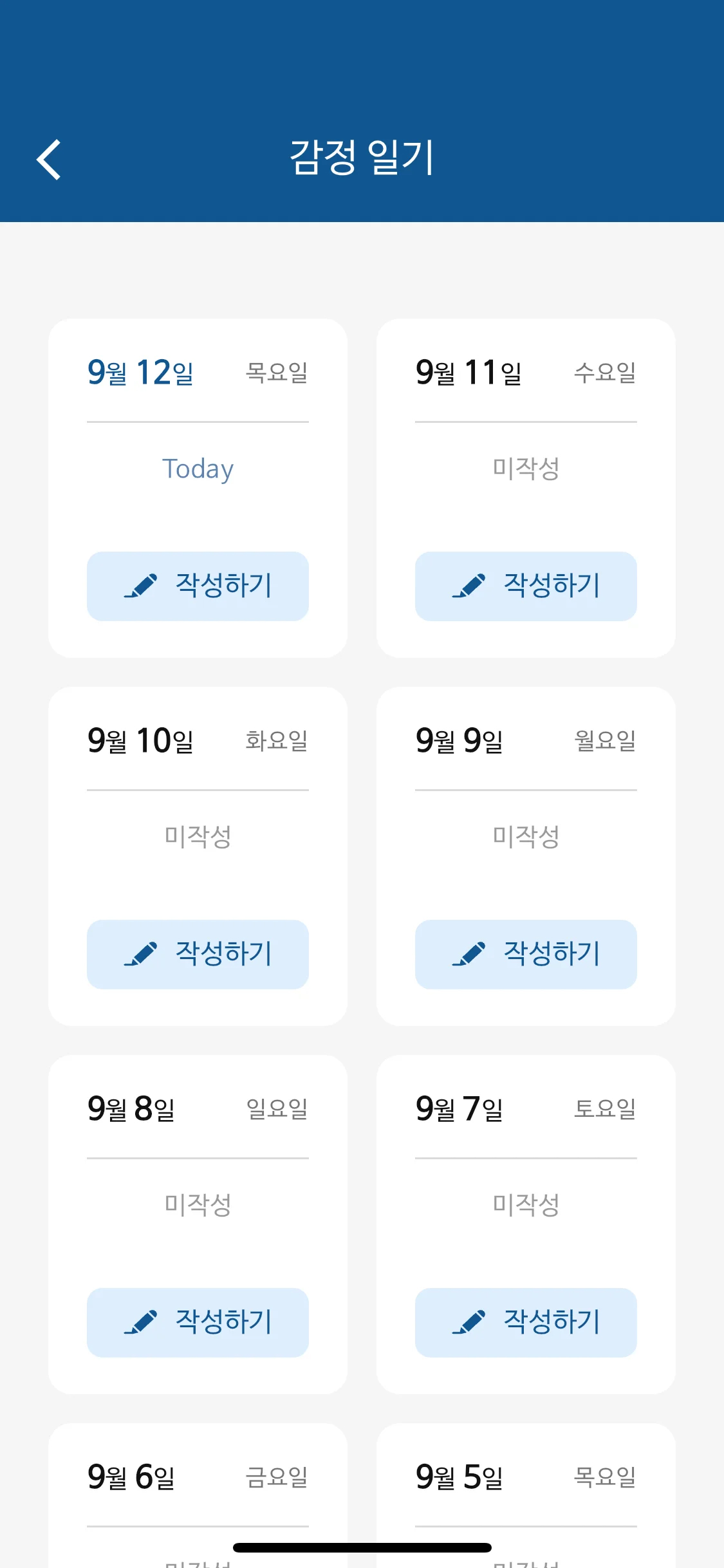Select the 9월 12일 date heading

[x=141, y=372]
